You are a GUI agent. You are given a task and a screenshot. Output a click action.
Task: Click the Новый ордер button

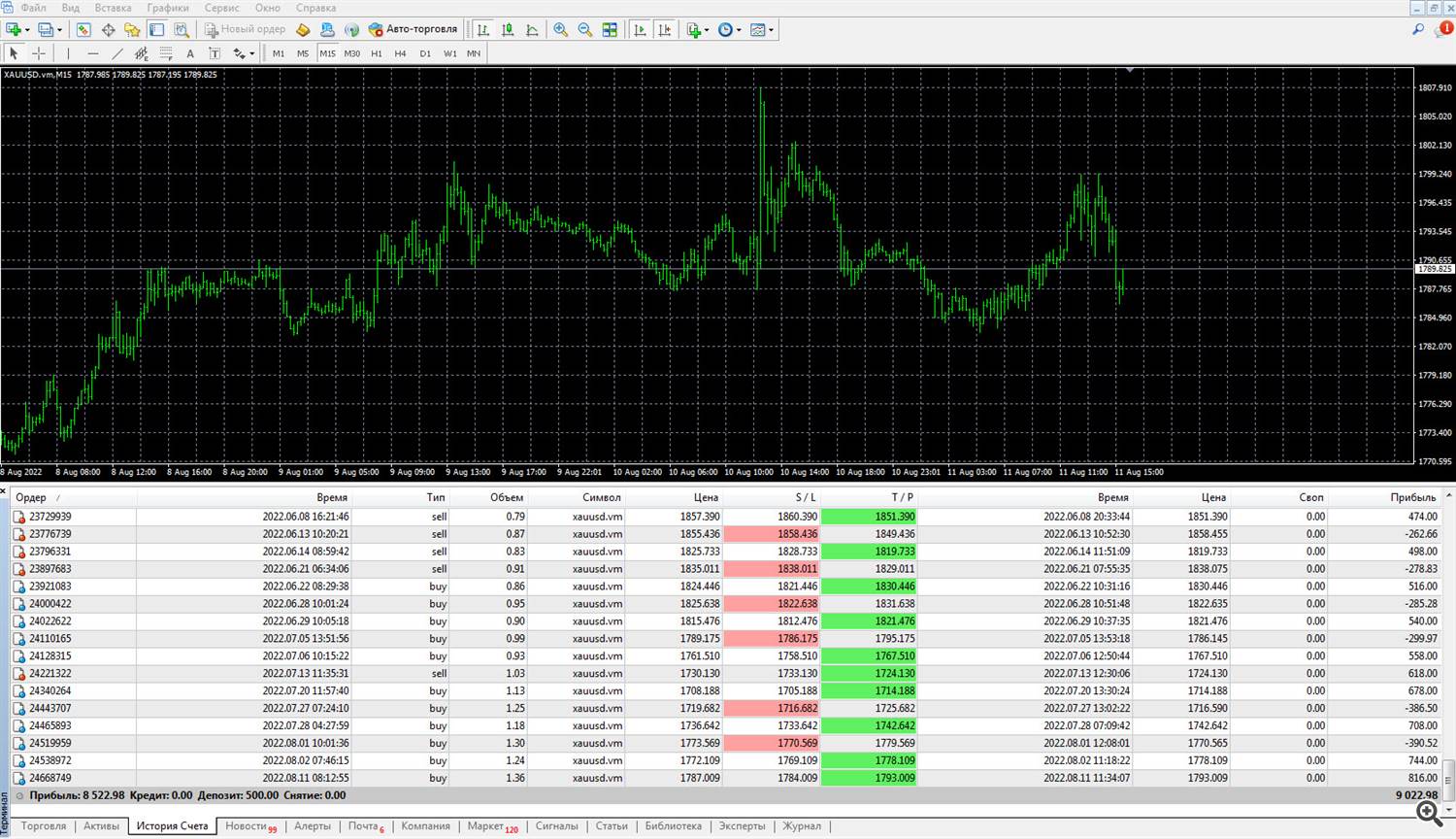[x=245, y=29]
